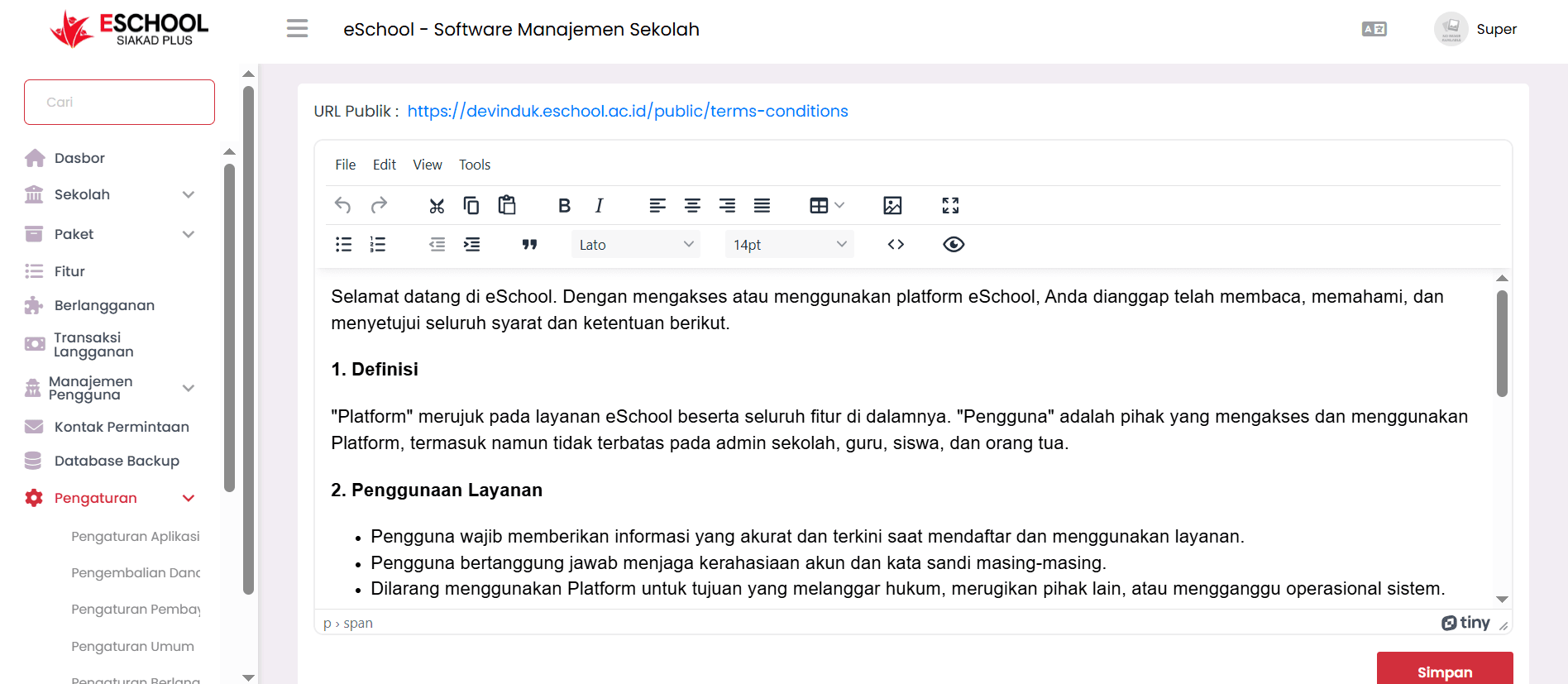Screen dimensions: 1568x684
Task: Align text left
Action: tap(657, 205)
